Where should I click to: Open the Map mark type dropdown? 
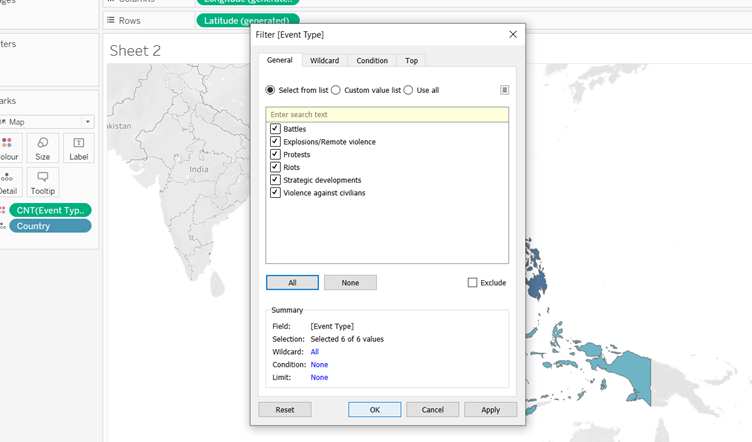pos(47,122)
